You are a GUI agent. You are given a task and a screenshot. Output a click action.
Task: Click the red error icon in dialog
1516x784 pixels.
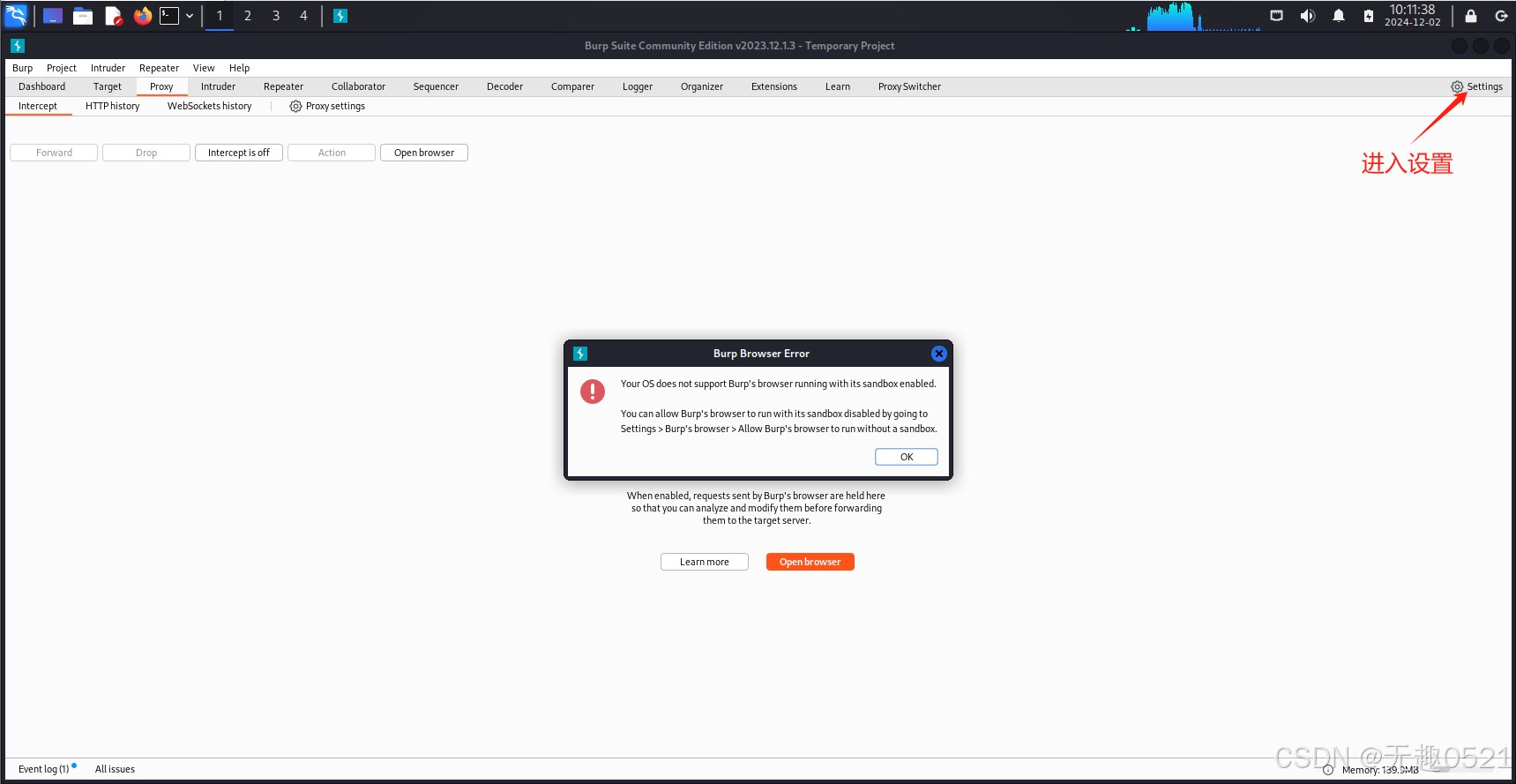(x=593, y=391)
